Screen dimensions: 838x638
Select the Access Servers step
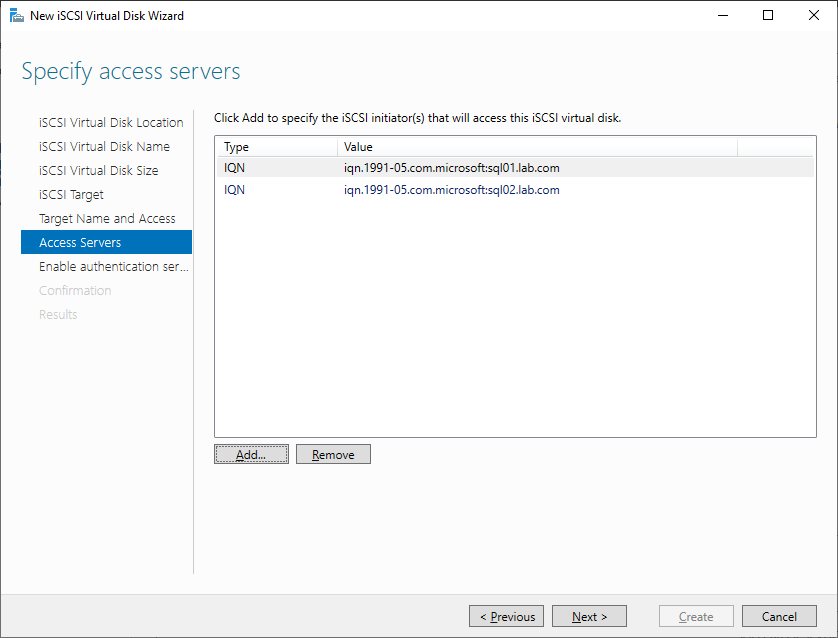pyautogui.click(x=106, y=242)
